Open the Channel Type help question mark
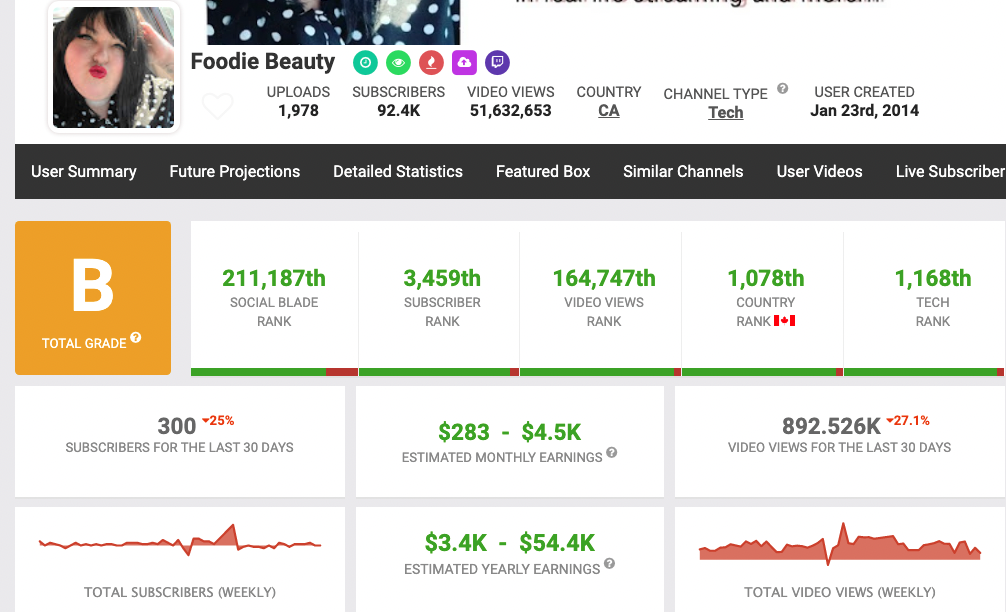This screenshot has height=612, width=1006. pyautogui.click(x=782, y=89)
